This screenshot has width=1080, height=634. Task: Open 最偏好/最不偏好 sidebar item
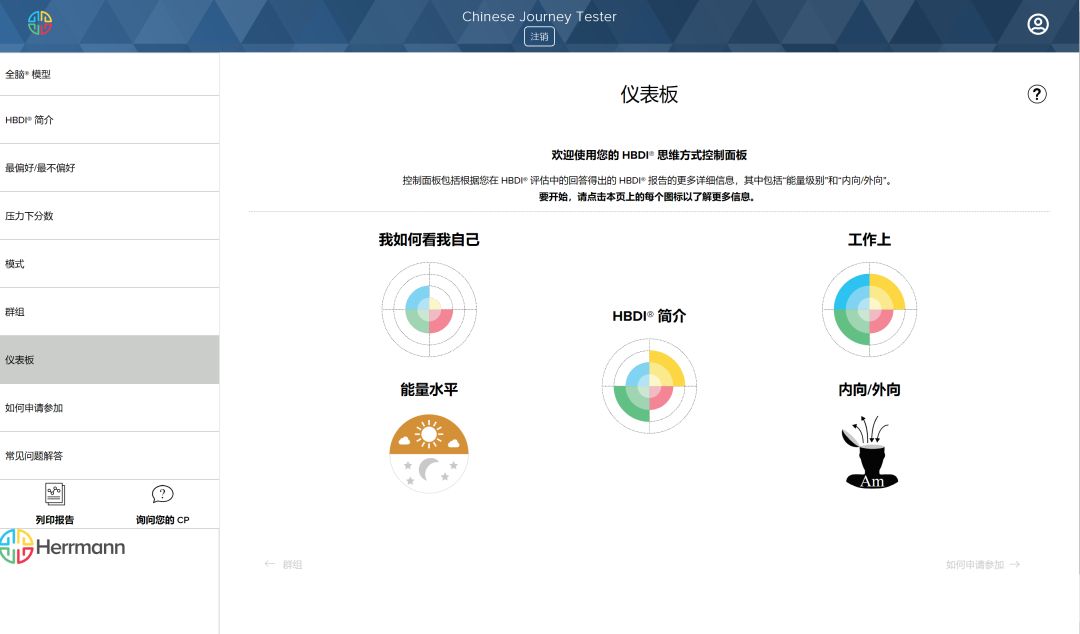[110, 168]
